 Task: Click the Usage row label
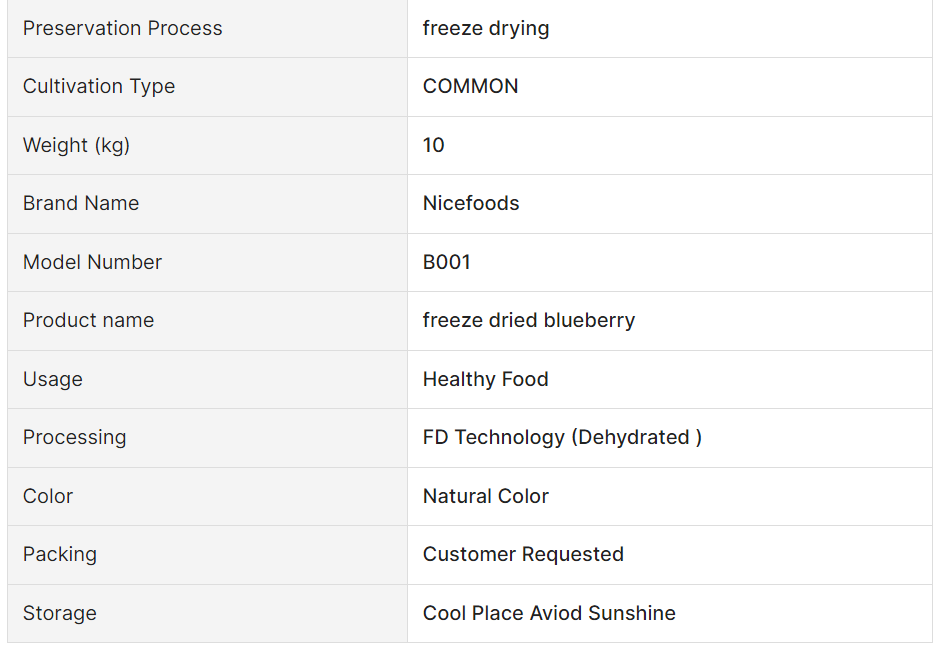53,379
